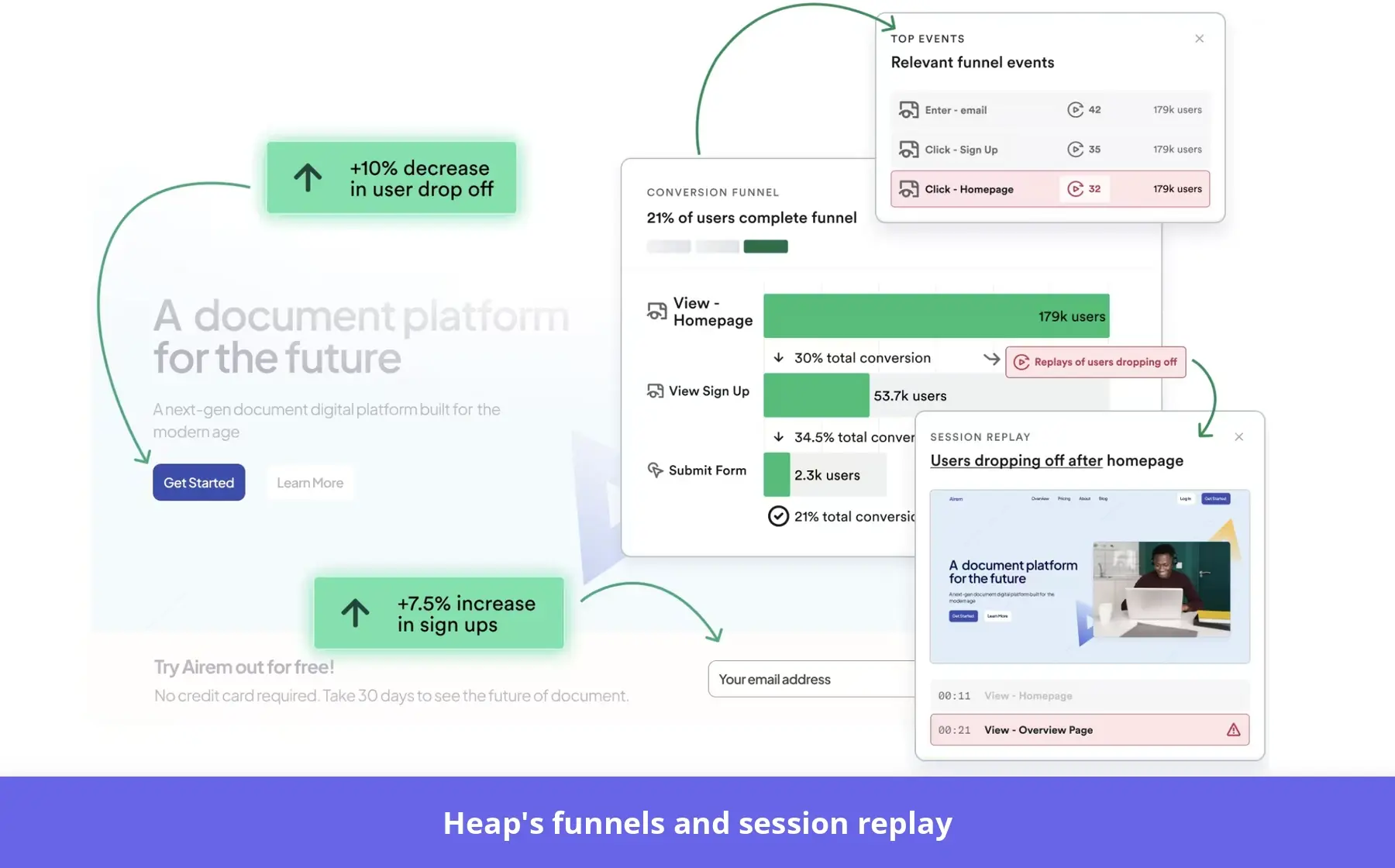Click the event icon beside Click - Homepage
This screenshot has width=1395, height=868.
[908, 188]
